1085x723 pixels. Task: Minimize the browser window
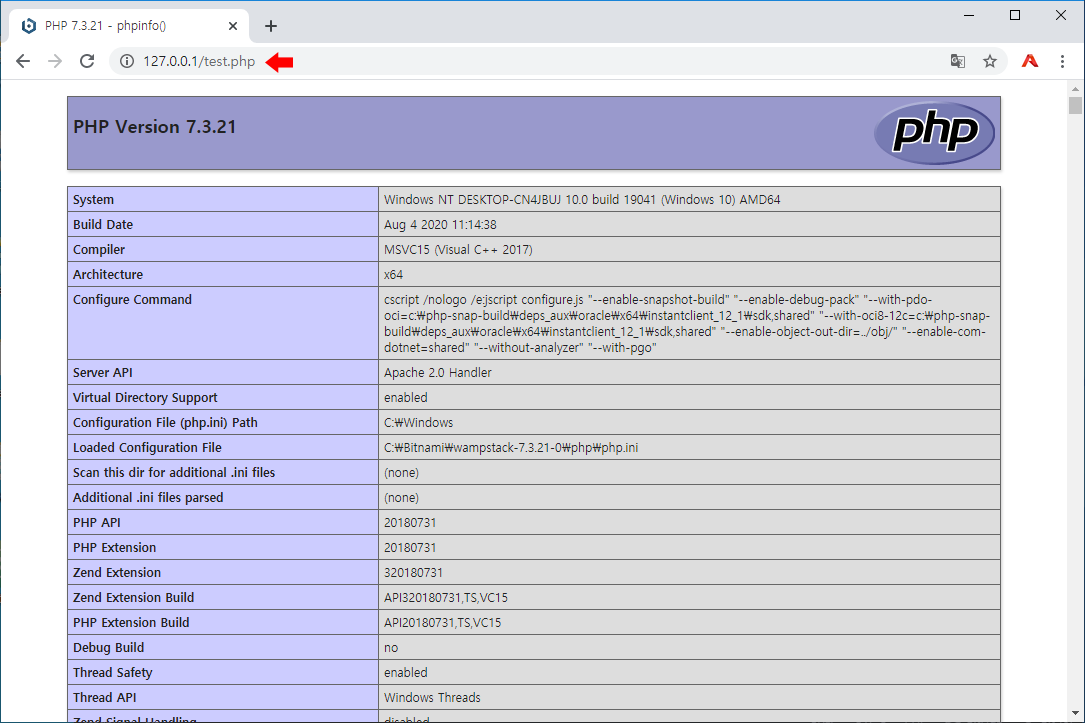click(x=969, y=15)
